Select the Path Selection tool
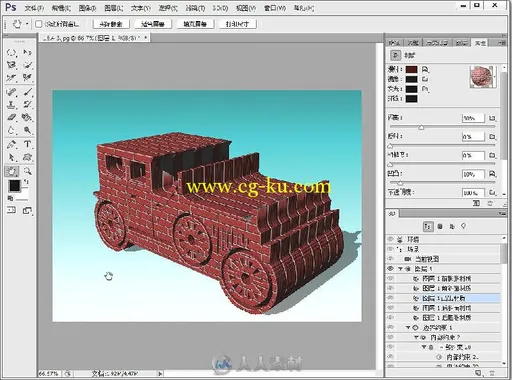This screenshot has height=380, width=512. pyautogui.click(x=12, y=157)
